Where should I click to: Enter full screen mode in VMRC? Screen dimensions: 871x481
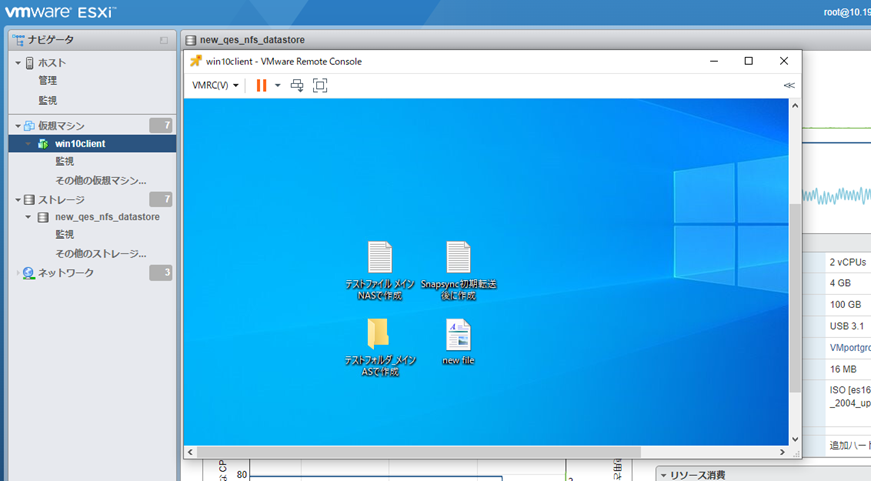click(x=320, y=86)
